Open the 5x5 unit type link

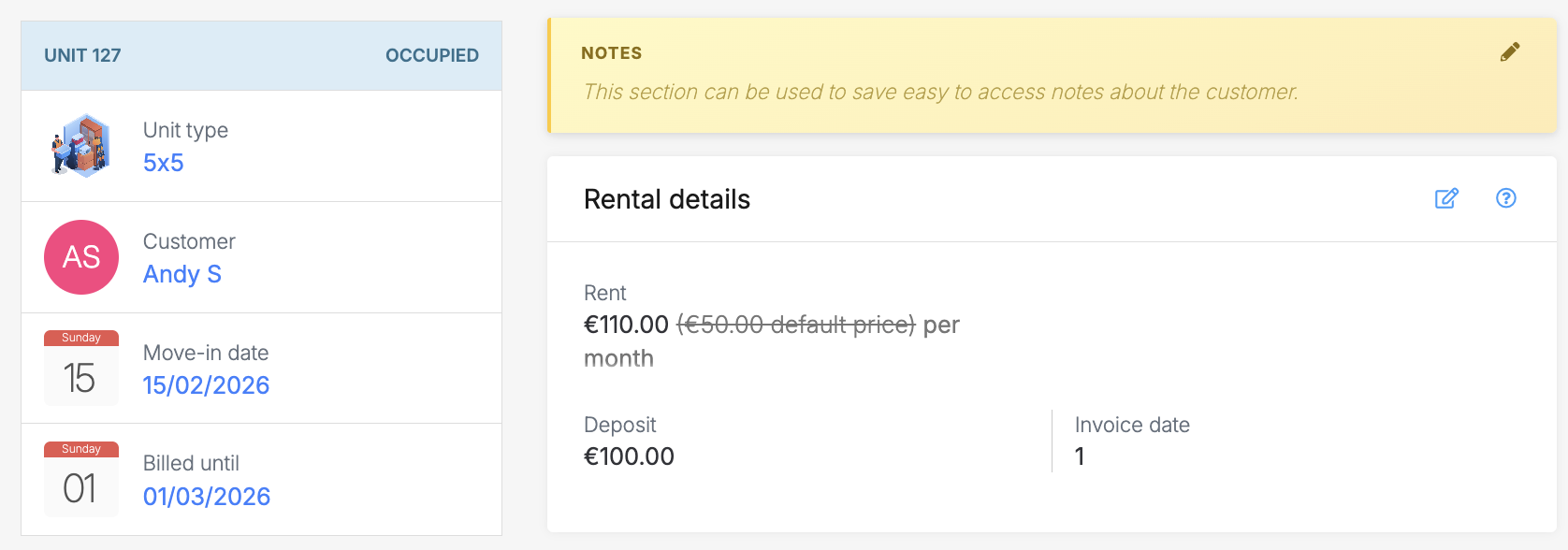pos(164,163)
